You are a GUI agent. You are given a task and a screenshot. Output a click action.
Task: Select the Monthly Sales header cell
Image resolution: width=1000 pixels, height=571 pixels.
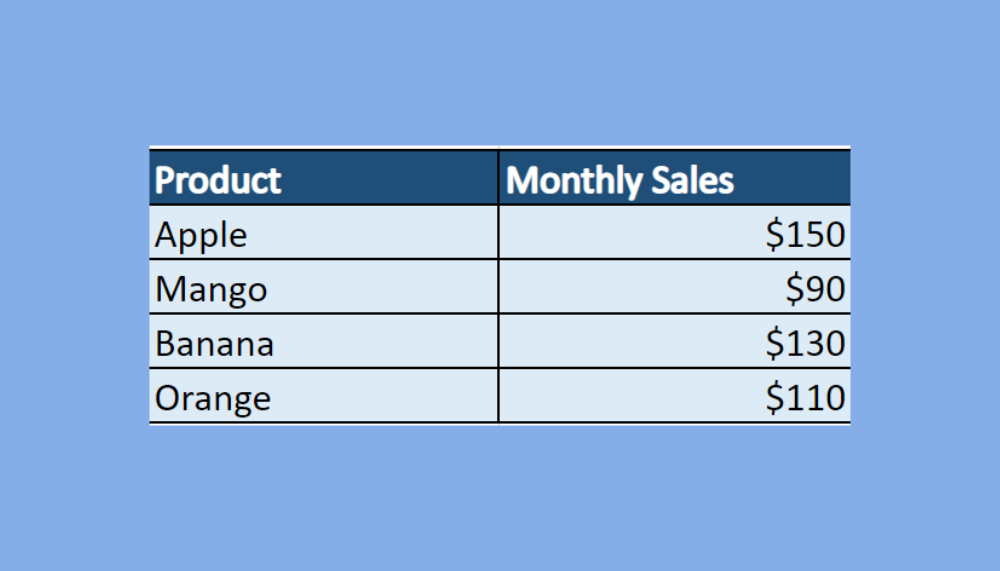pyautogui.click(x=620, y=181)
